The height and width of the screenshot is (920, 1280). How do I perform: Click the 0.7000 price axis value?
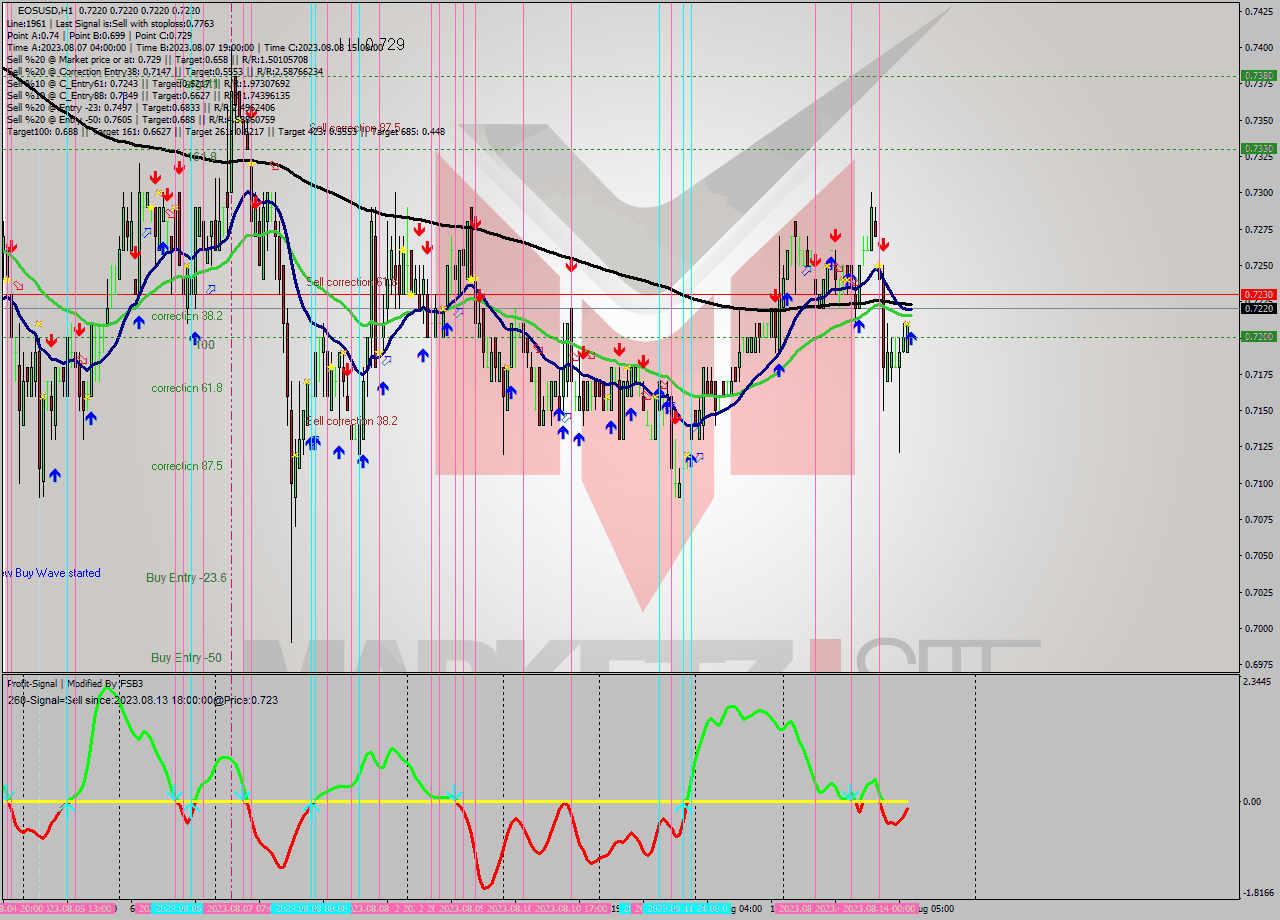(1258, 629)
